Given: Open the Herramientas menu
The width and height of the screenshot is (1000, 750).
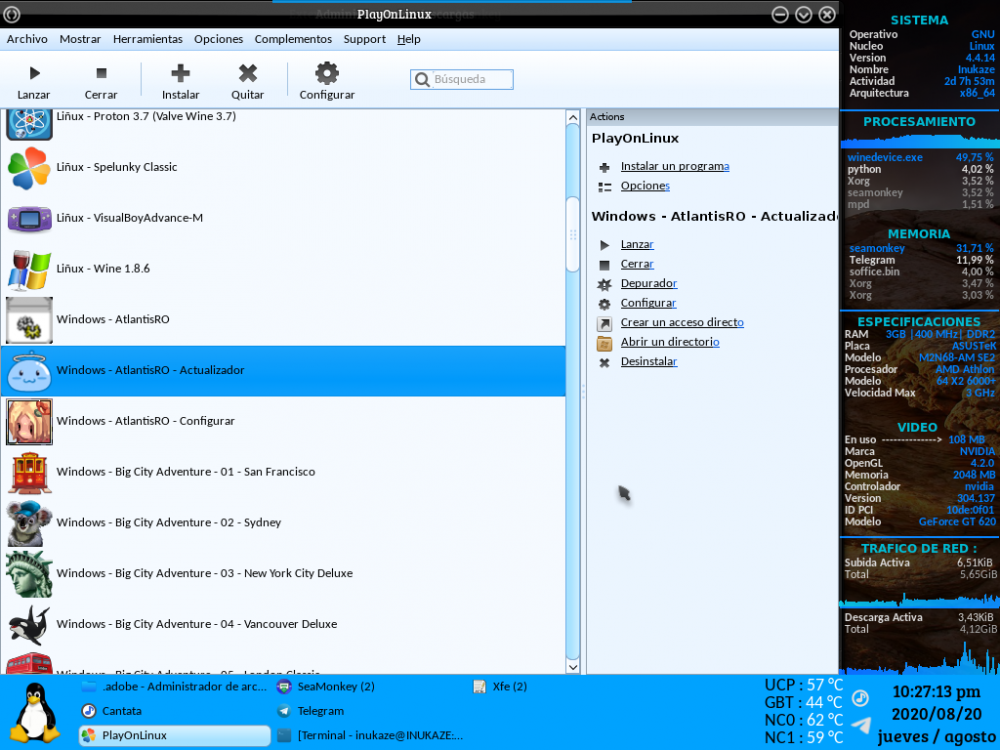Looking at the screenshot, I should (x=148, y=39).
